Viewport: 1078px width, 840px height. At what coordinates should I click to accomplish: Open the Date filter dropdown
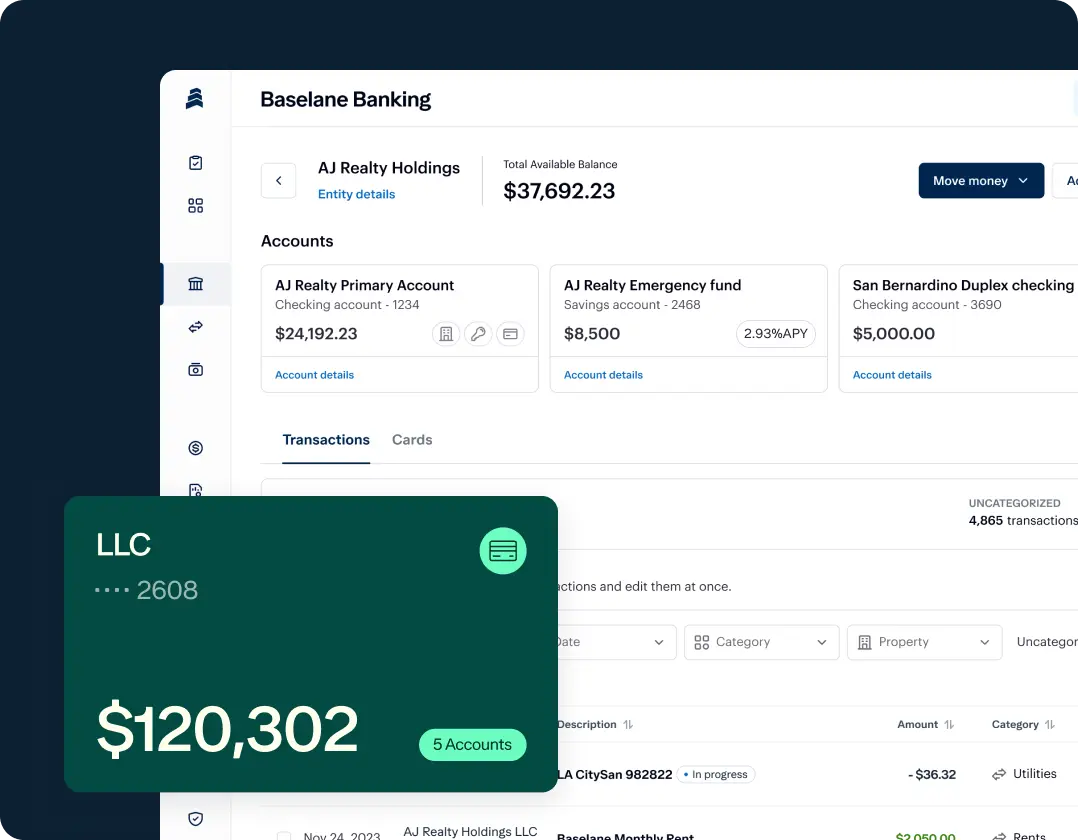[x=615, y=642]
